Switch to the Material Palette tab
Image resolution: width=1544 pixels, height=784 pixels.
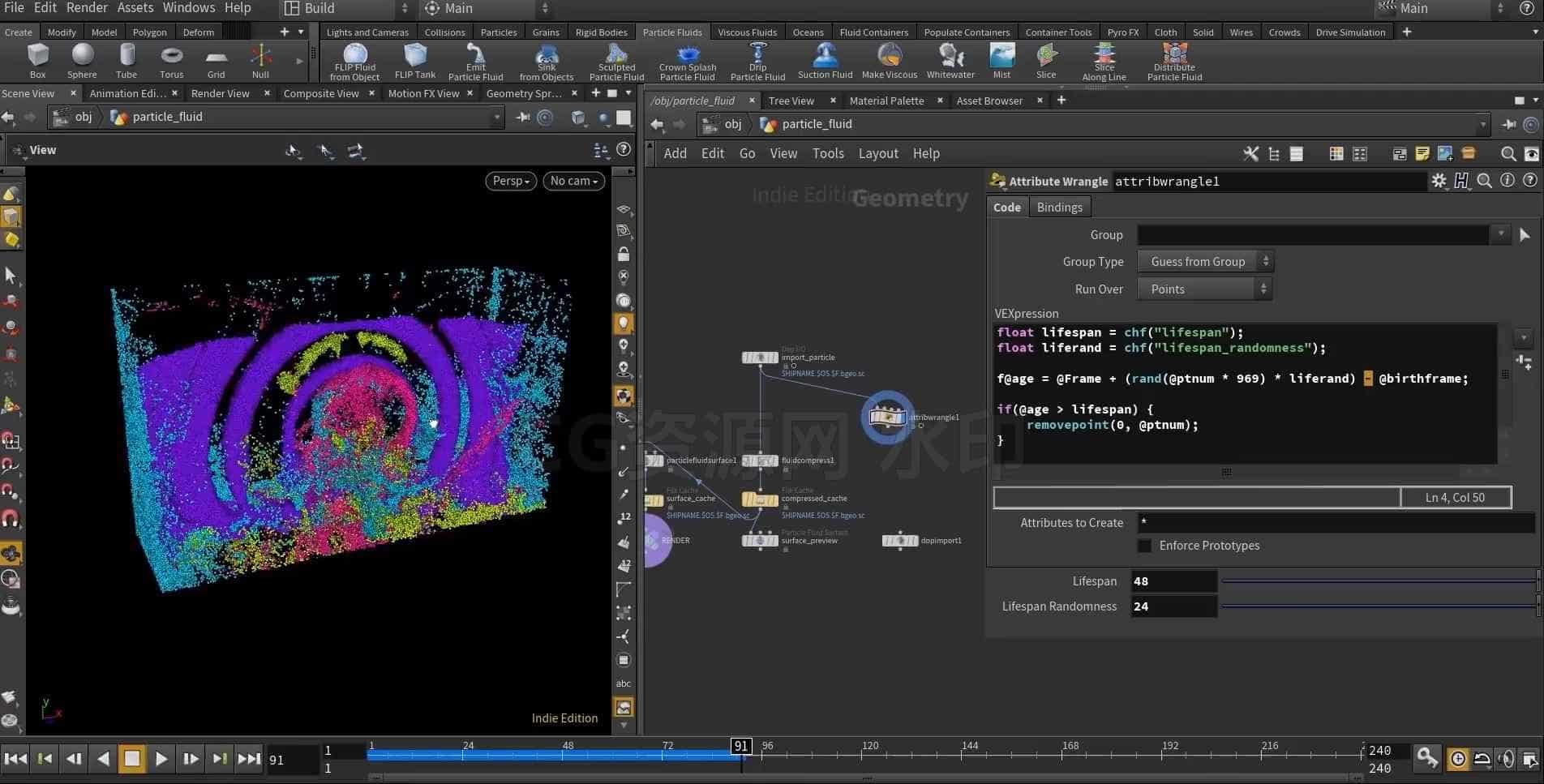tap(886, 101)
